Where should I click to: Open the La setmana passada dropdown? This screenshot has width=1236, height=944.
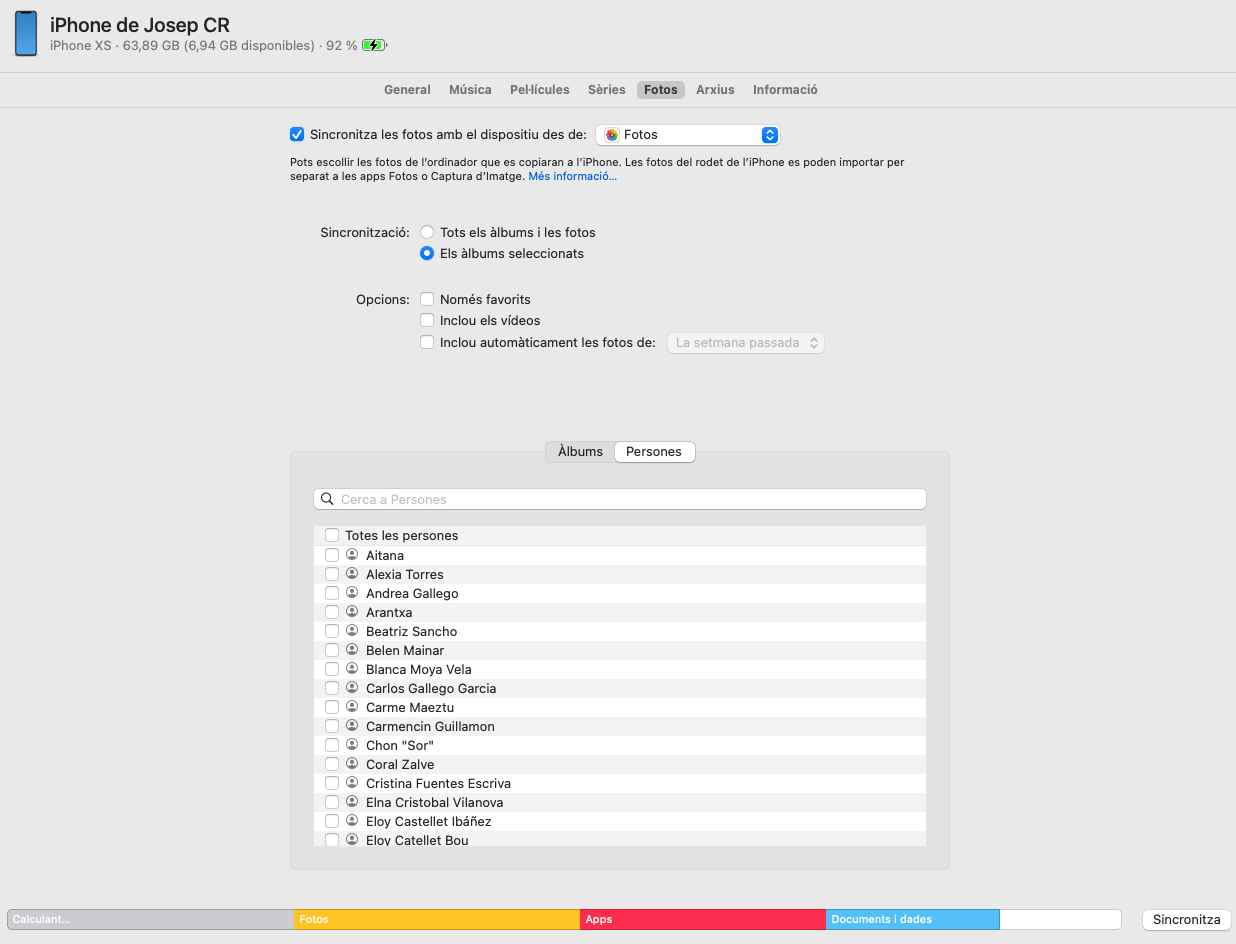click(746, 343)
